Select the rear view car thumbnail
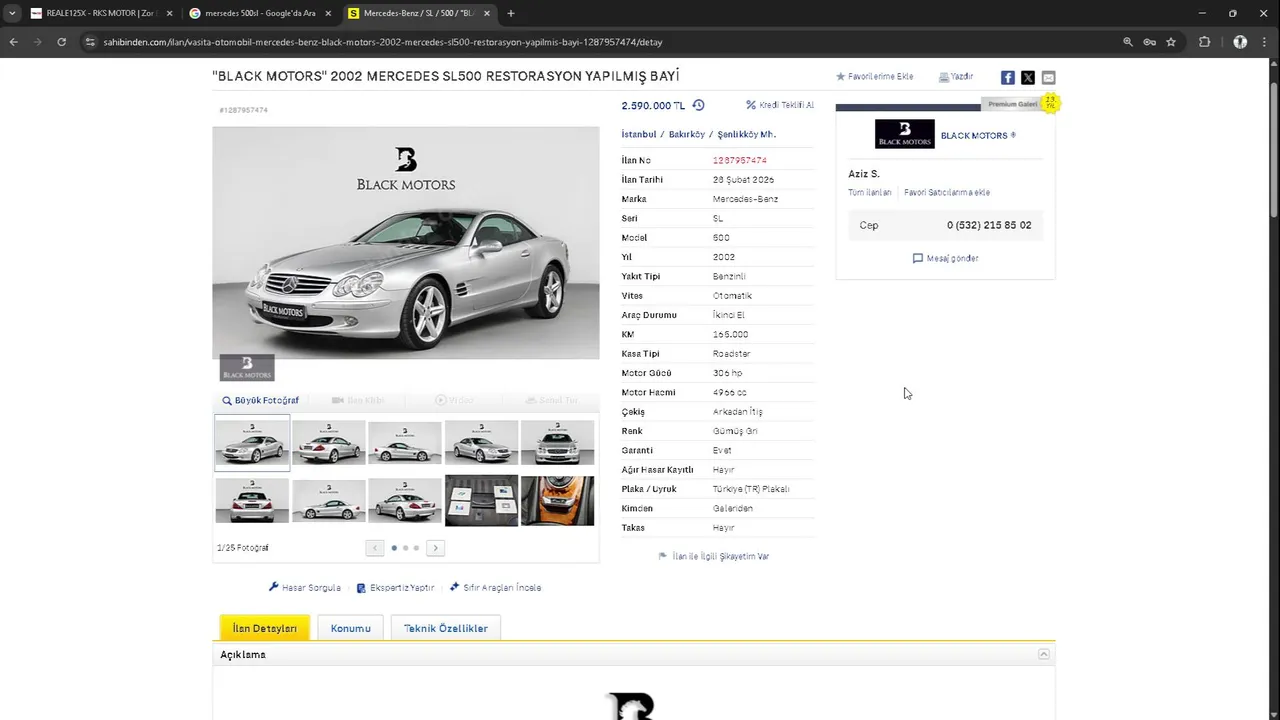1280x720 pixels. (x=252, y=500)
